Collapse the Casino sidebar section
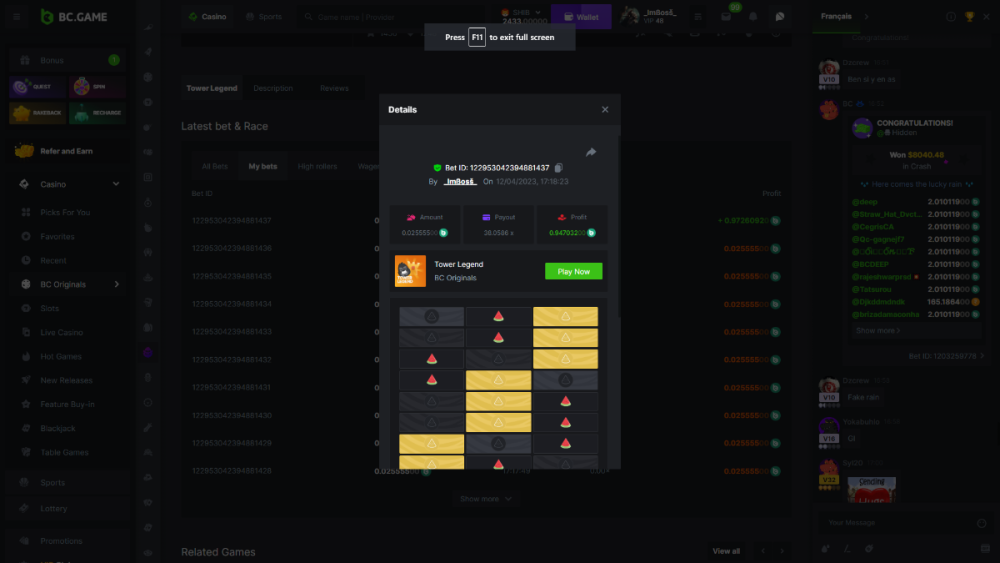 pyautogui.click(x=116, y=184)
